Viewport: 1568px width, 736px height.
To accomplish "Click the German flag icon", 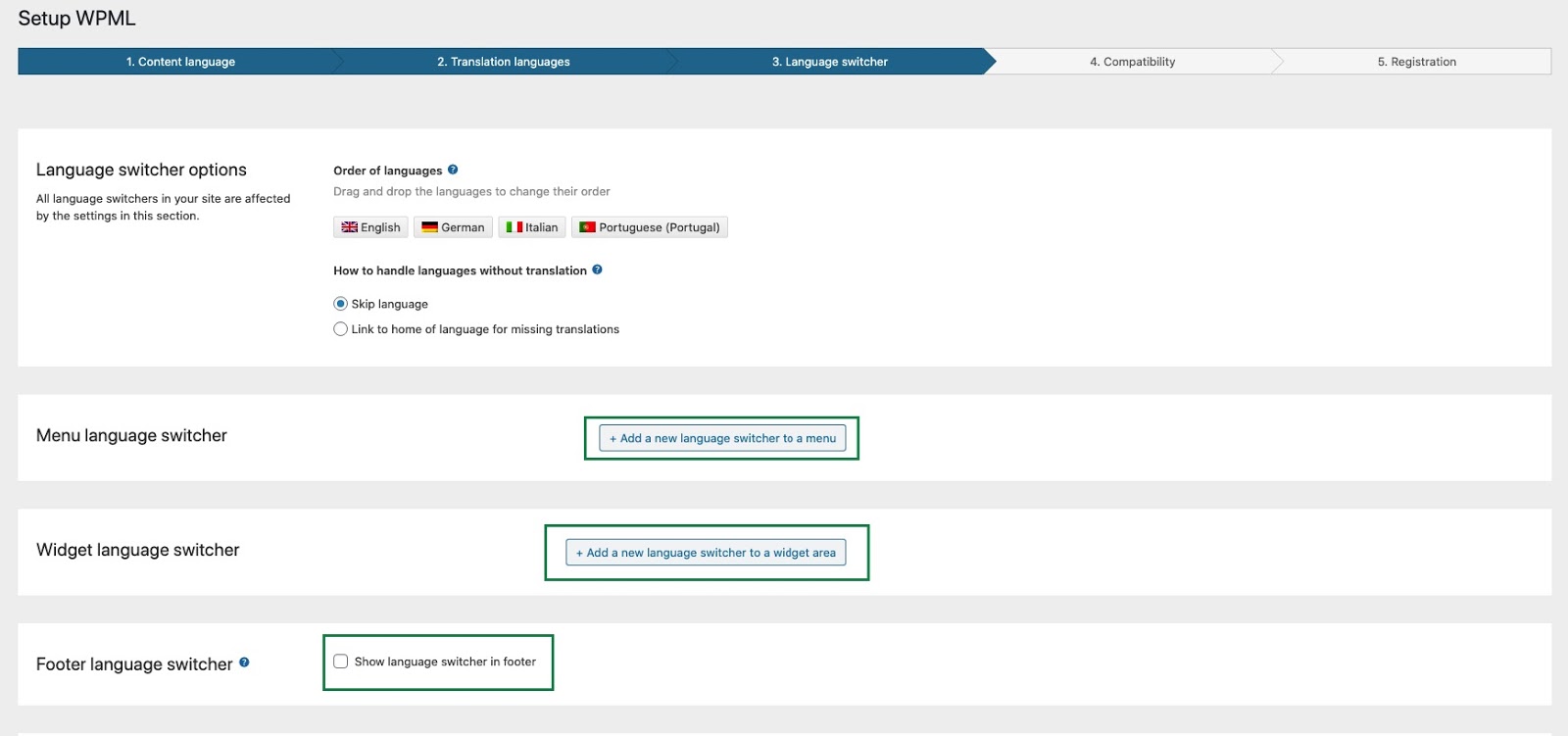I will pos(429,227).
